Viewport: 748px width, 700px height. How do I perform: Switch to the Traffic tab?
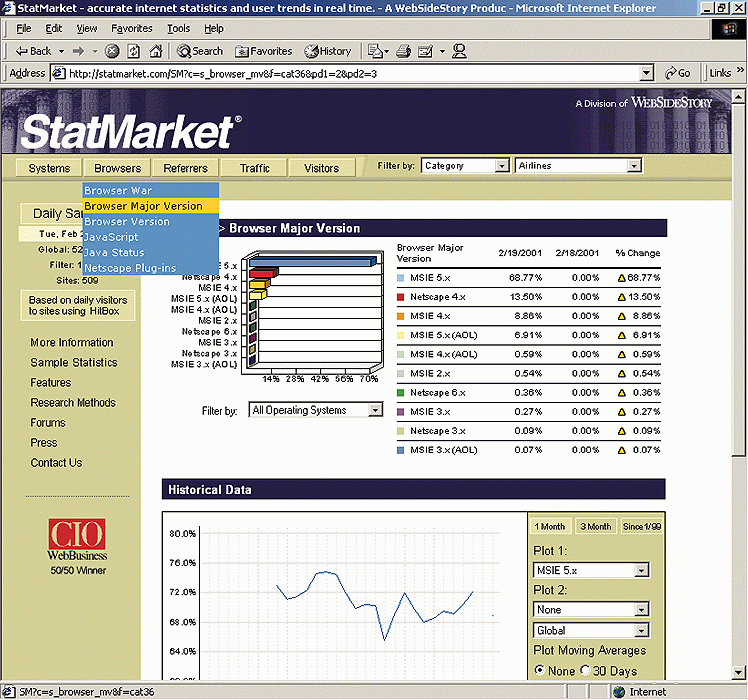tap(254, 168)
